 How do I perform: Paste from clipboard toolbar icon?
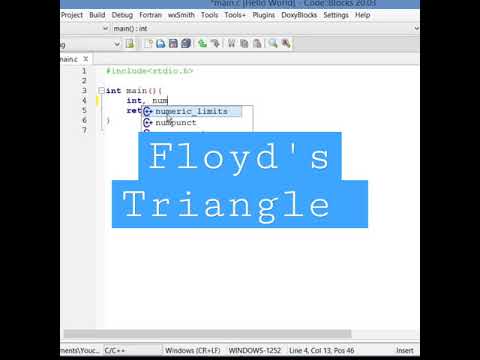[x=257, y=43]
